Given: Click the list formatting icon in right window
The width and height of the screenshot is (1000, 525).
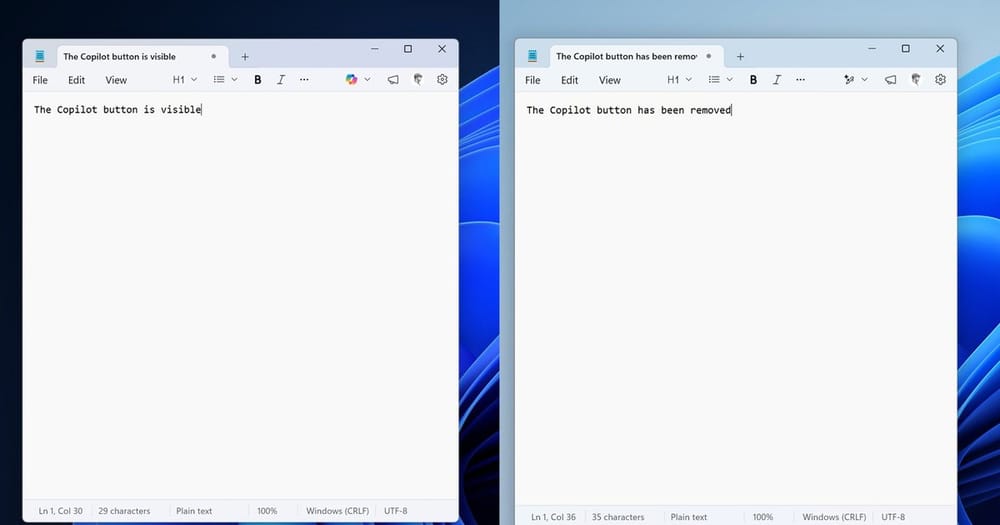Looking at the screenshot, I should pyautogui.click(x=714, y=80).
